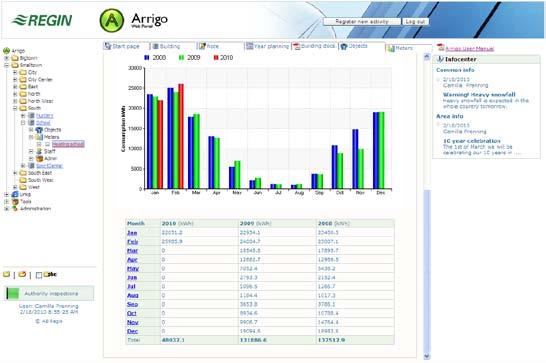This screenshot has height=363, width=546.
Task: Expand the West folder node
Action: [x=15, y=187]
